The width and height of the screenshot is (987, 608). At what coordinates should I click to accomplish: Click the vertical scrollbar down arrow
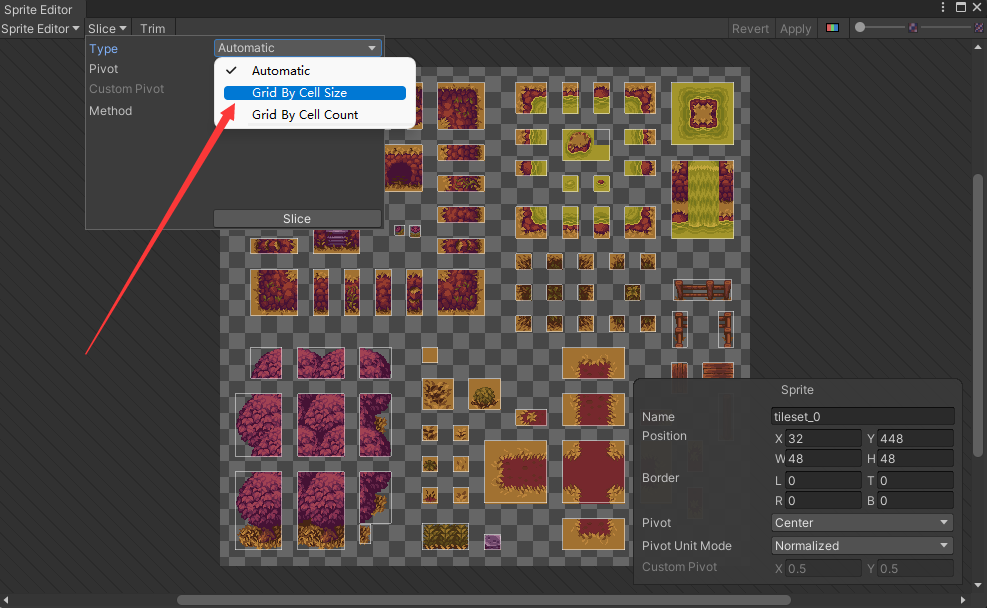(978, 585)
